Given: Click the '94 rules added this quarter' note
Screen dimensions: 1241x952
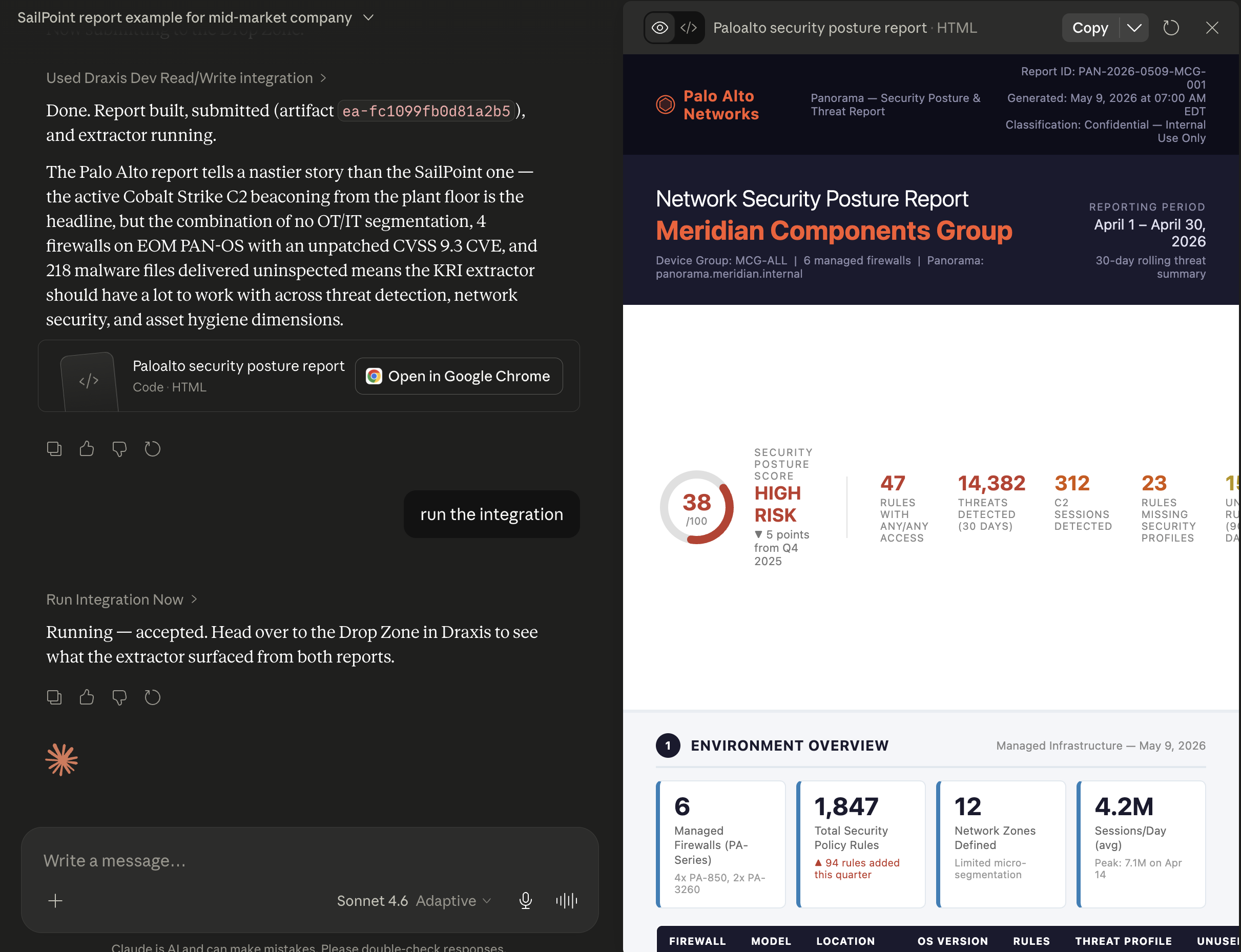Looking at the screenshot, I should pos(857,868).
